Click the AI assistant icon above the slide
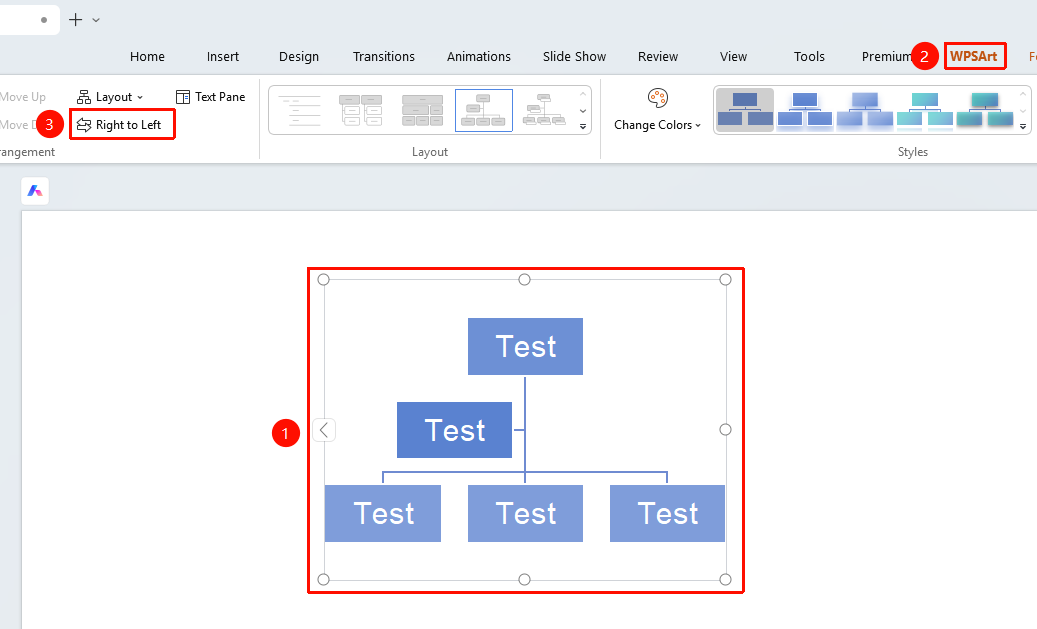The width and height of the screenshot is (1037, 629). (x=35, y=191)
